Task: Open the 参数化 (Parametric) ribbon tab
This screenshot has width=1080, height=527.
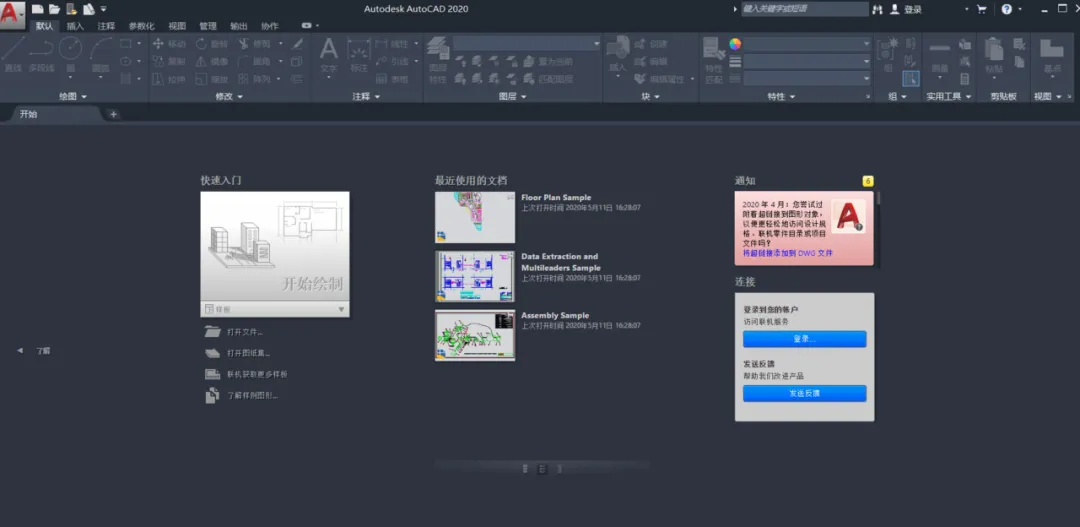Action: pyautogui.click(x=142, y=26)
